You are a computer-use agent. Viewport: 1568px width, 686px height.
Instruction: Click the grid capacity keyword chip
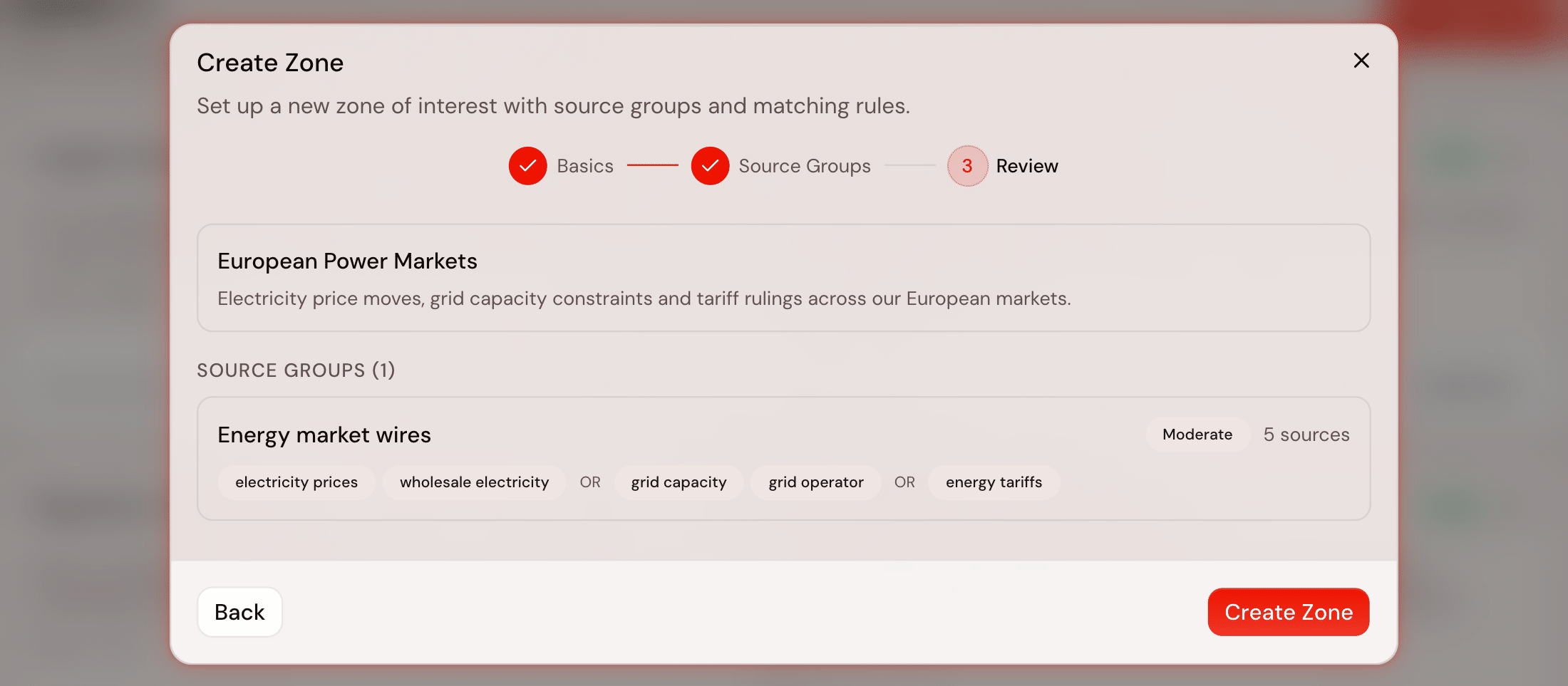pos(679,482)
